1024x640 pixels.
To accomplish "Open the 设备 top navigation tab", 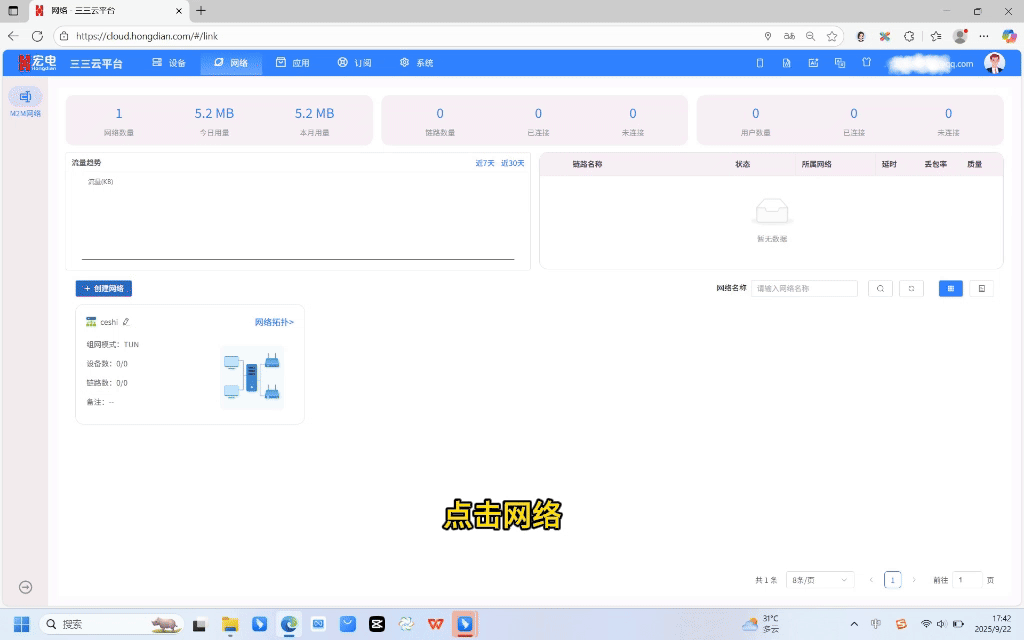I will (169, 63).
